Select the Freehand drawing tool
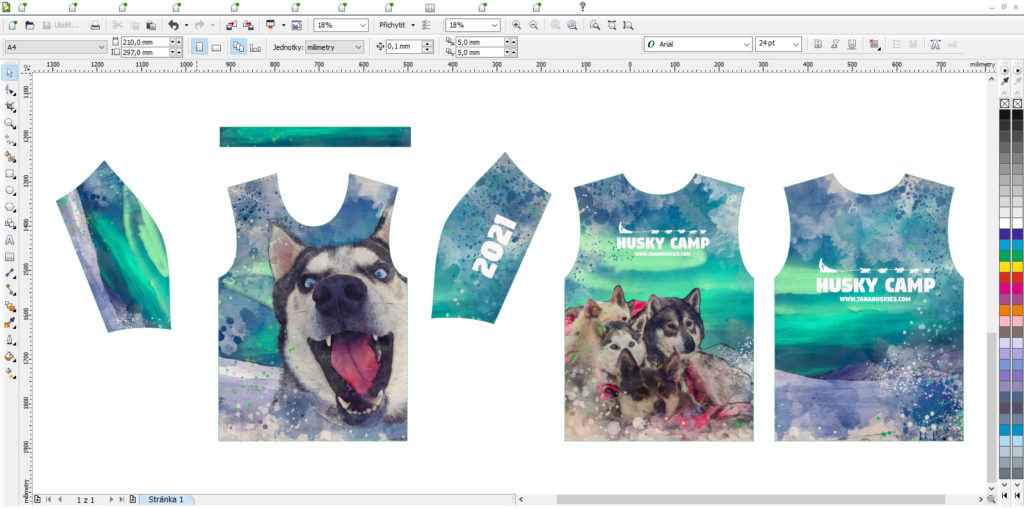Viewport: 1024px width, 508px height. click(10, 140)
